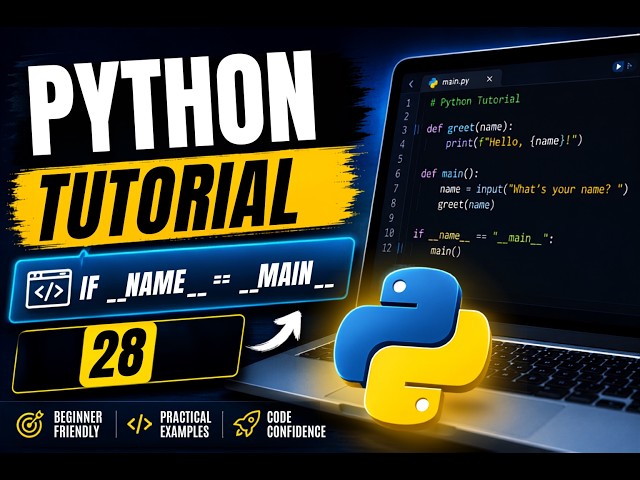Click the BEGINNER FRIENDLY label

pos(78,424)
